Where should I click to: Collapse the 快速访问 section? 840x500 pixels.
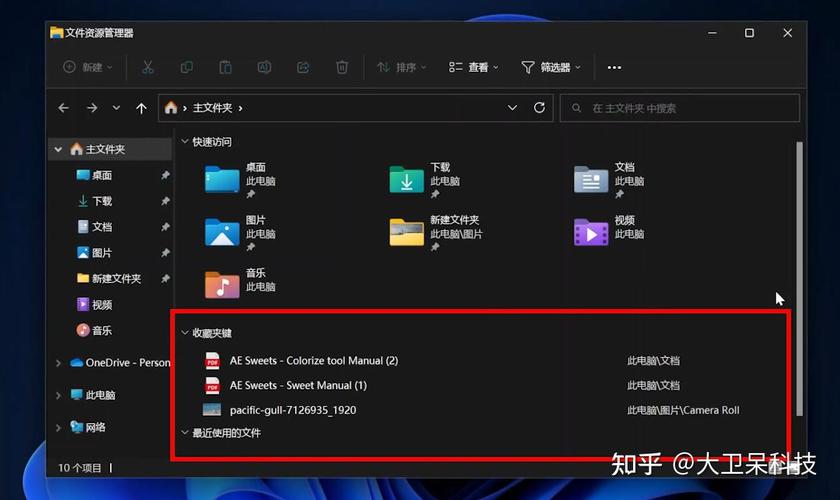pyautogui.click(x=184, y=141)
